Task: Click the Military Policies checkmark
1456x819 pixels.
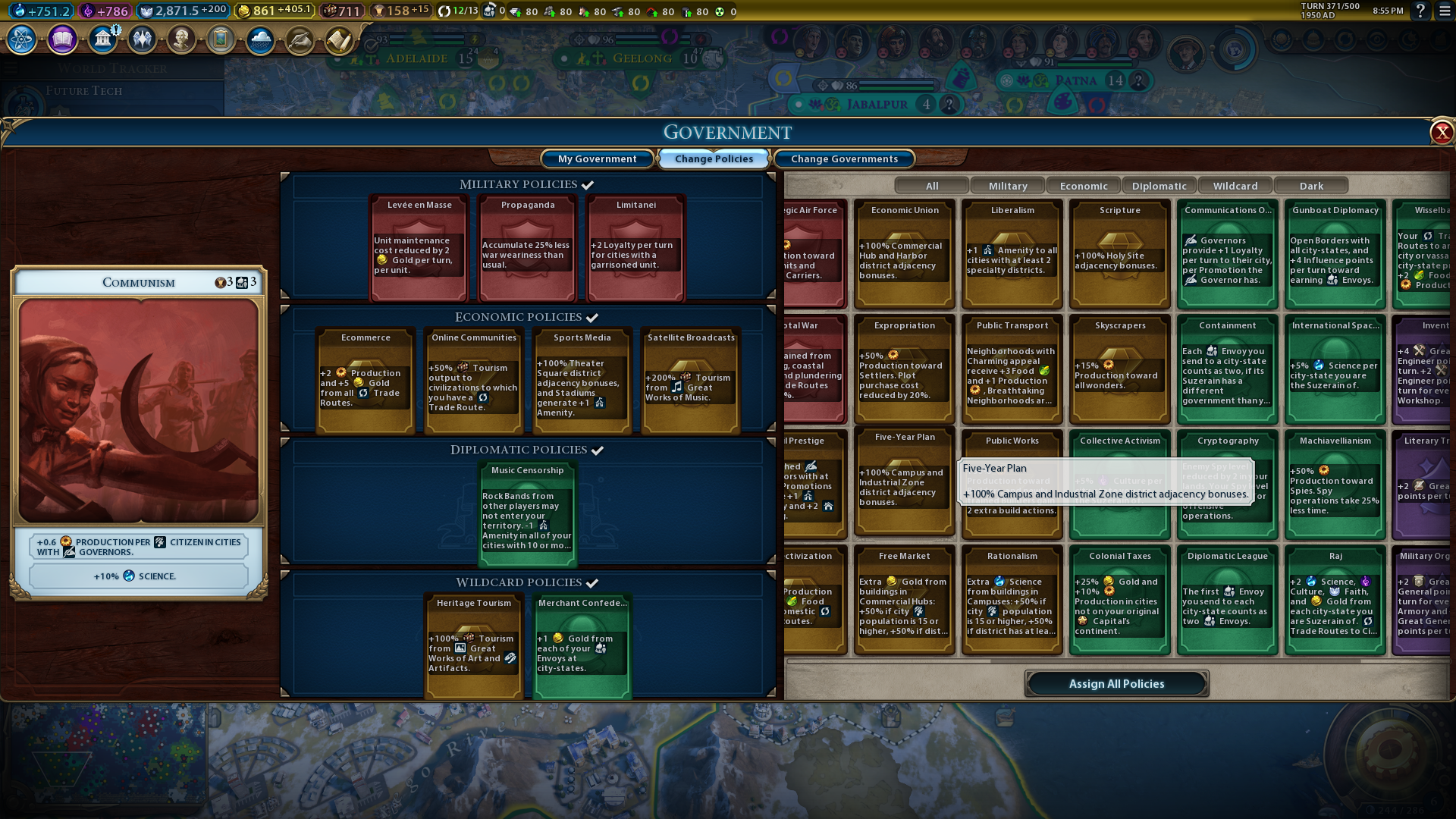Action: coord(588,185)
